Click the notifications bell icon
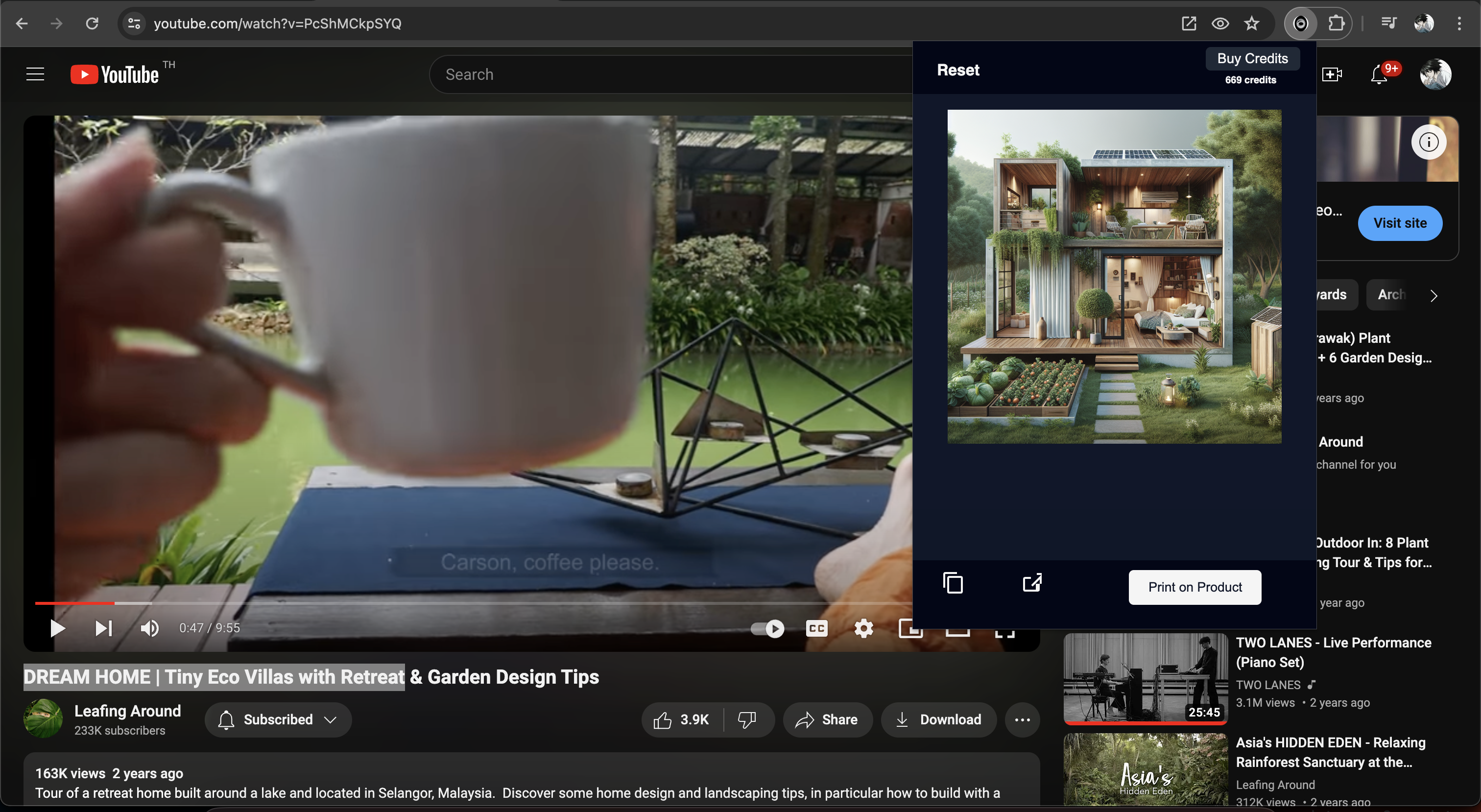This screenshot has width=1481, height=812. click(1379, 75)
